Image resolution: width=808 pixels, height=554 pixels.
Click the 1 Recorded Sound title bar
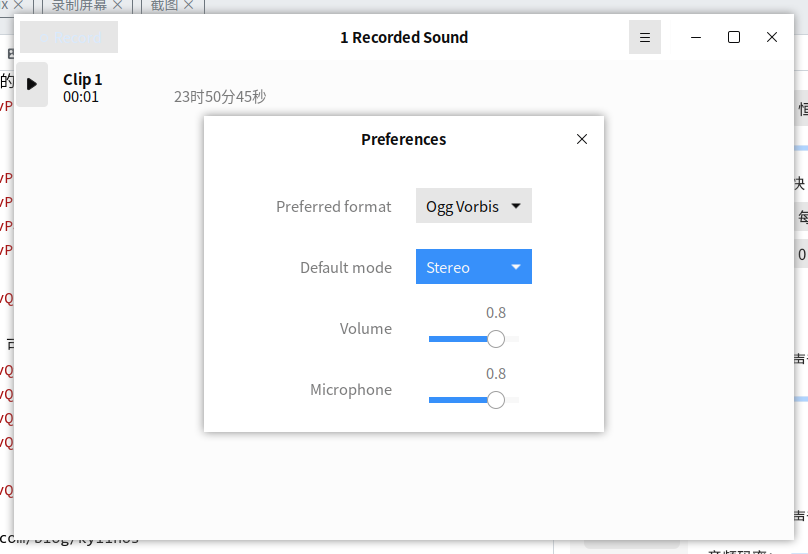(x=404, y=37)
